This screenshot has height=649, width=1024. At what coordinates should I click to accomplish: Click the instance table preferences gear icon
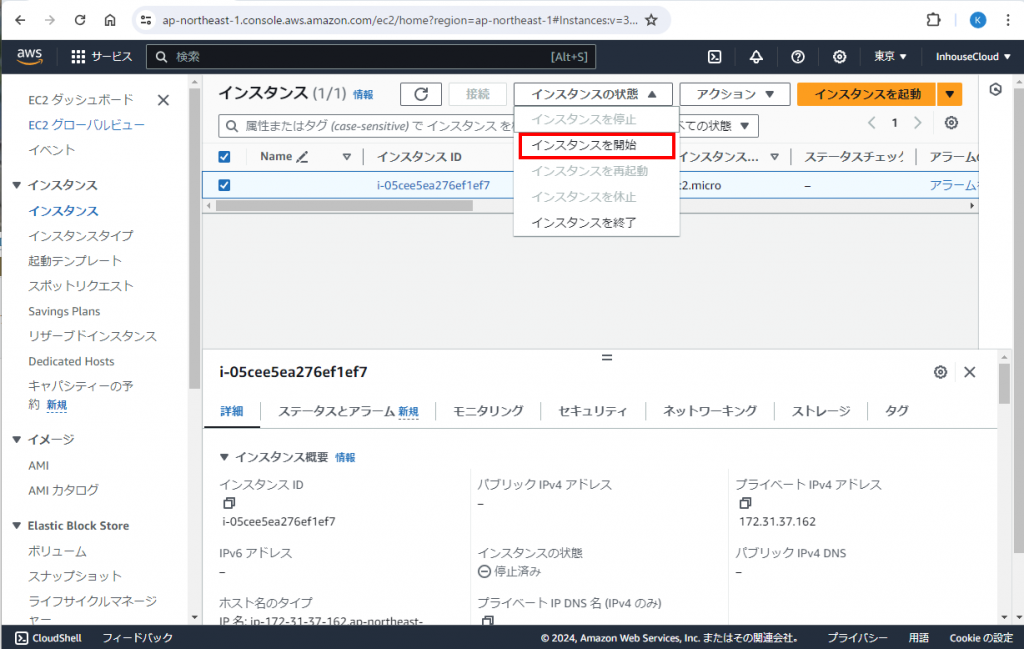click(x=951, y=123)
